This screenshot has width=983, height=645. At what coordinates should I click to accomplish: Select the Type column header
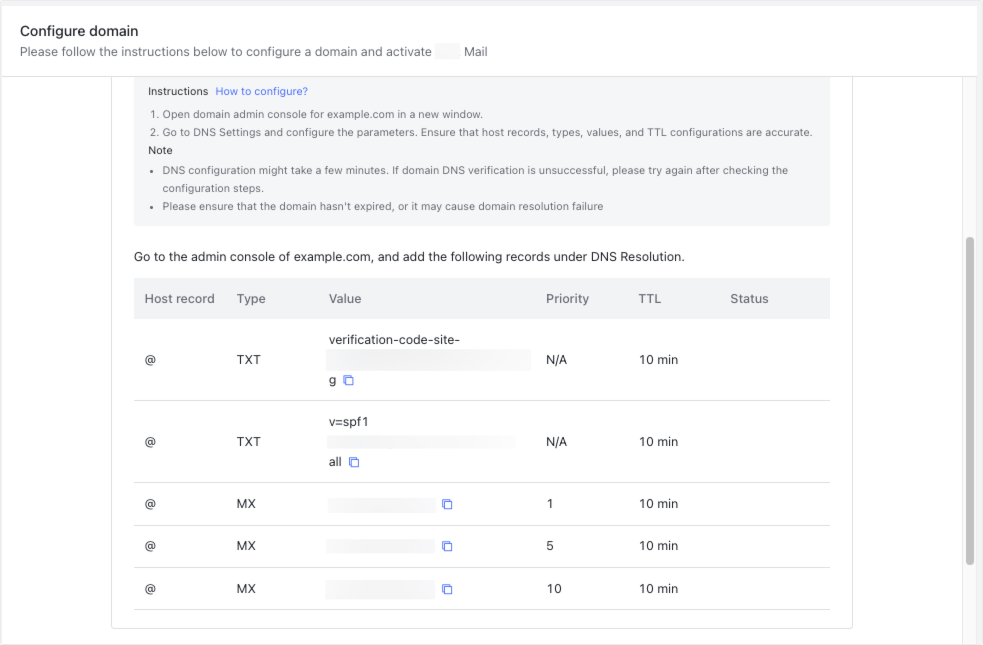coord(251,298)
